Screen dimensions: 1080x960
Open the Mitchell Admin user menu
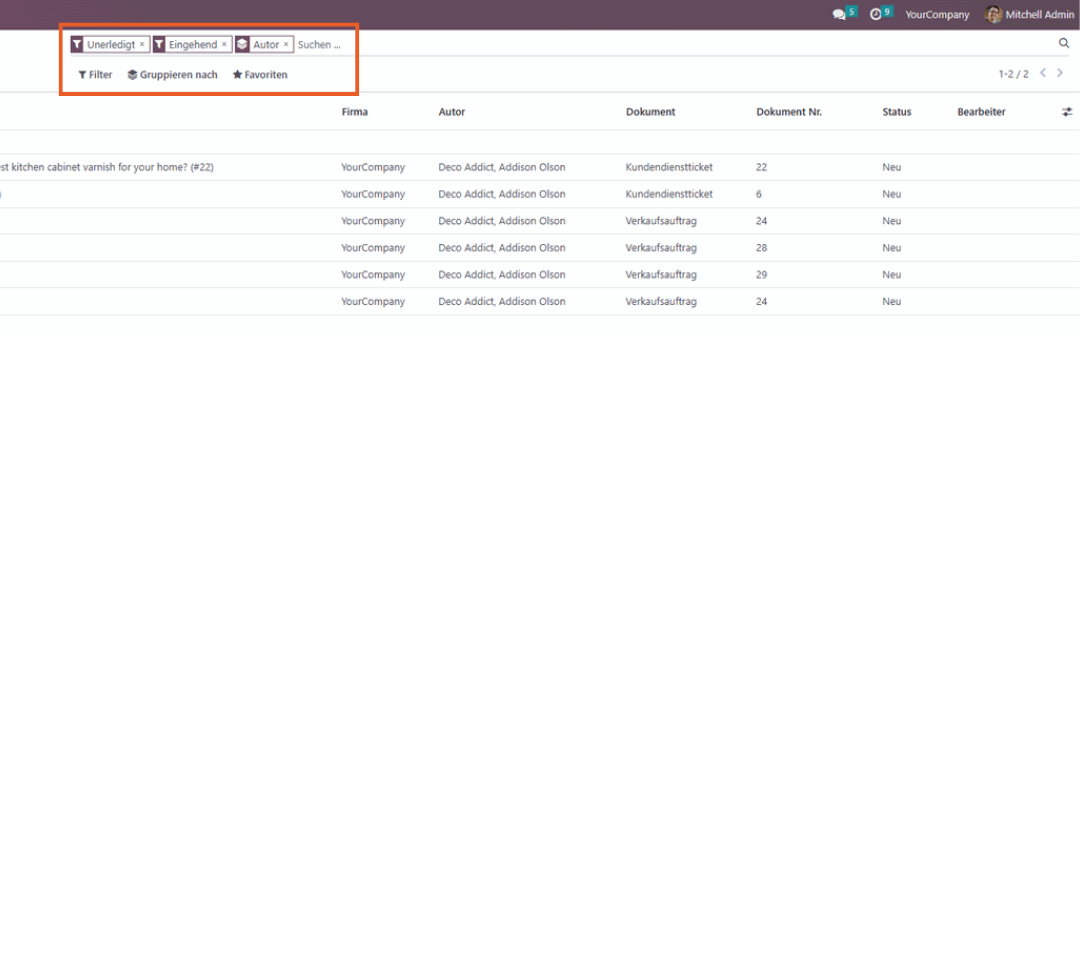coord(1029,14)
